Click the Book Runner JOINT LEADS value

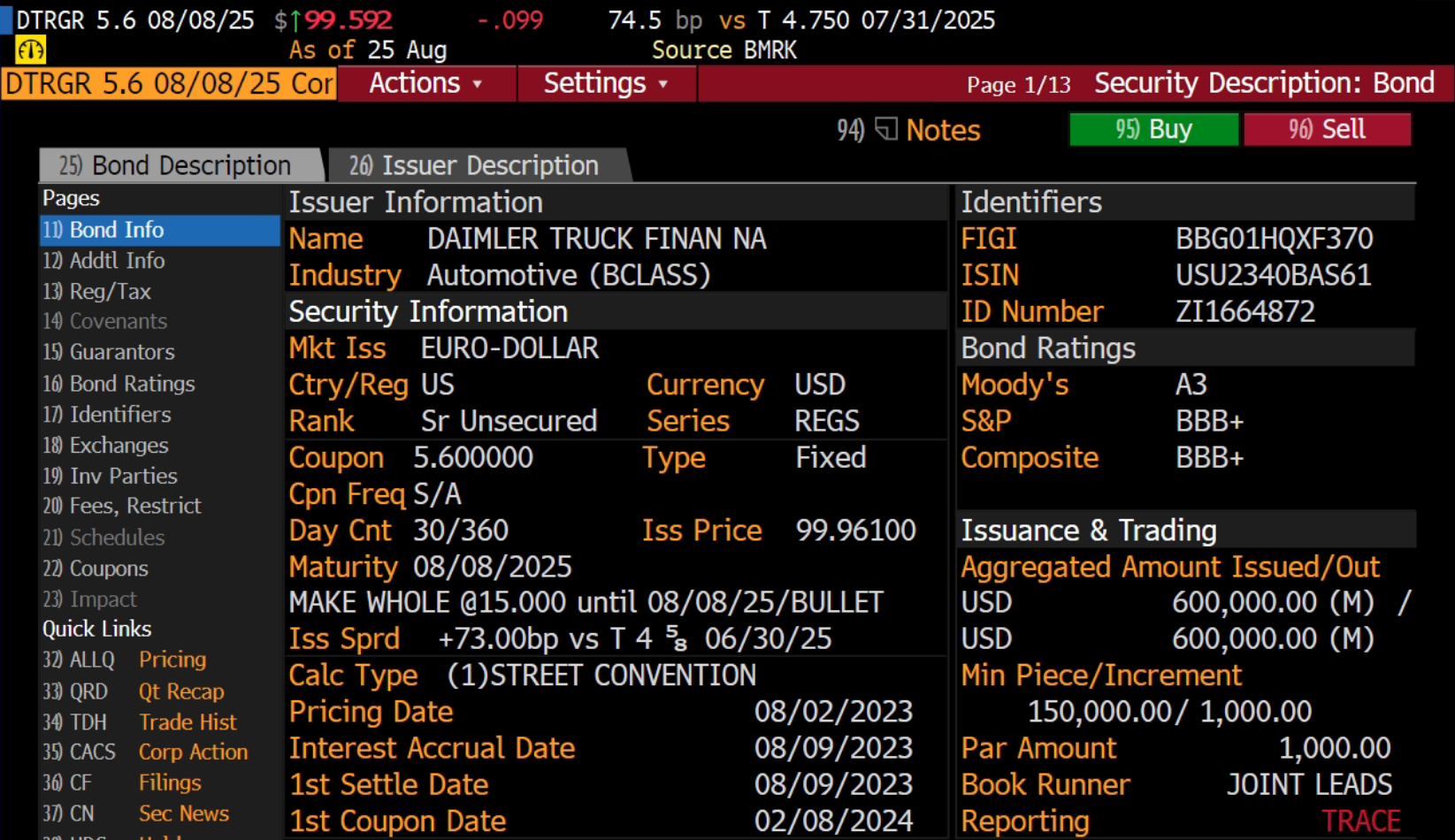(1309, 784)
